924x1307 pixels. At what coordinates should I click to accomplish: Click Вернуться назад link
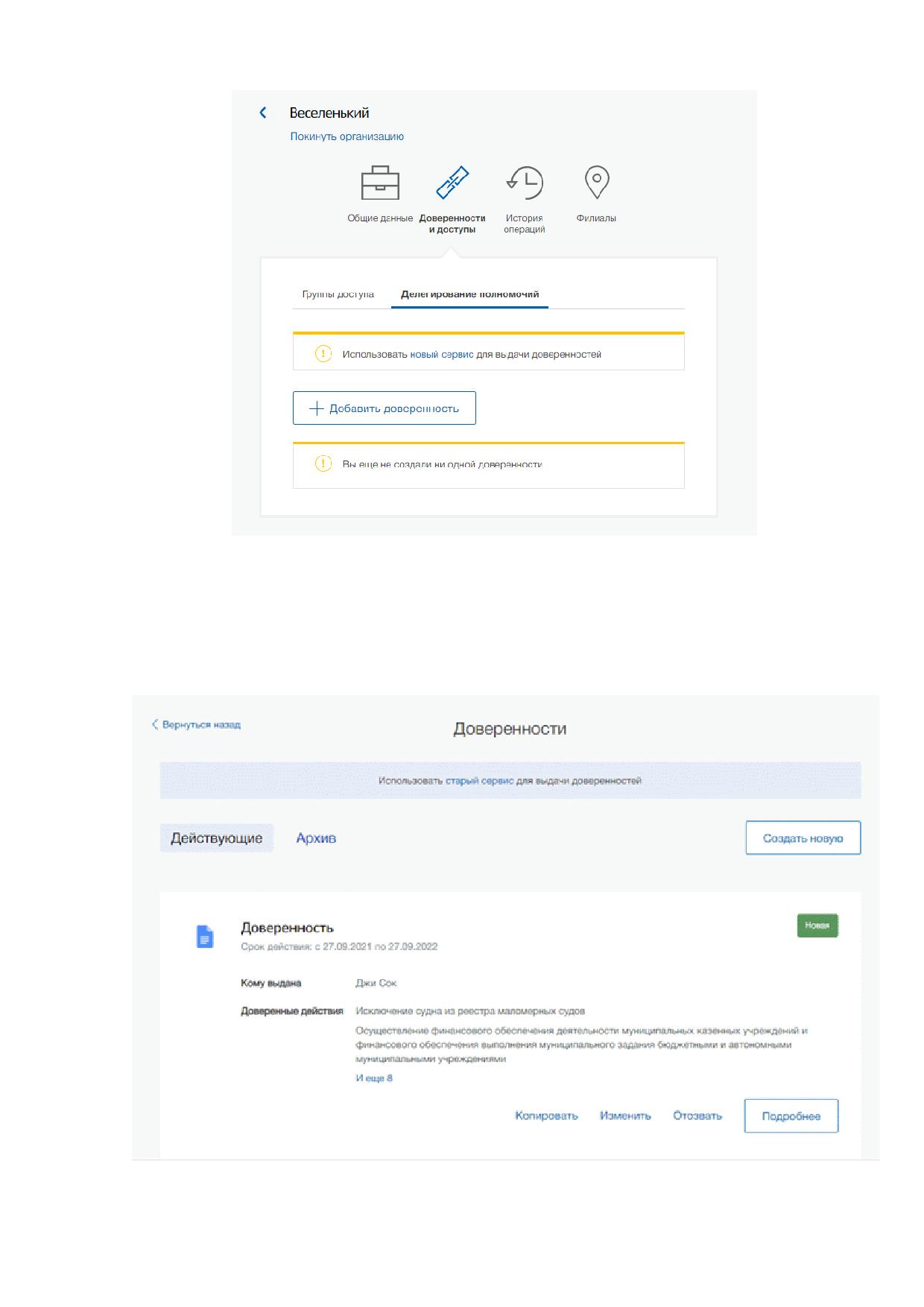(197, 724)
